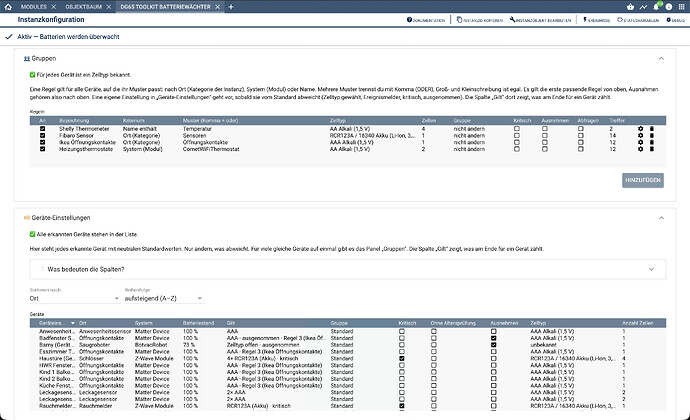
Task: Click the Aktiv status checkmark icon
Action: tap(8, 37)
